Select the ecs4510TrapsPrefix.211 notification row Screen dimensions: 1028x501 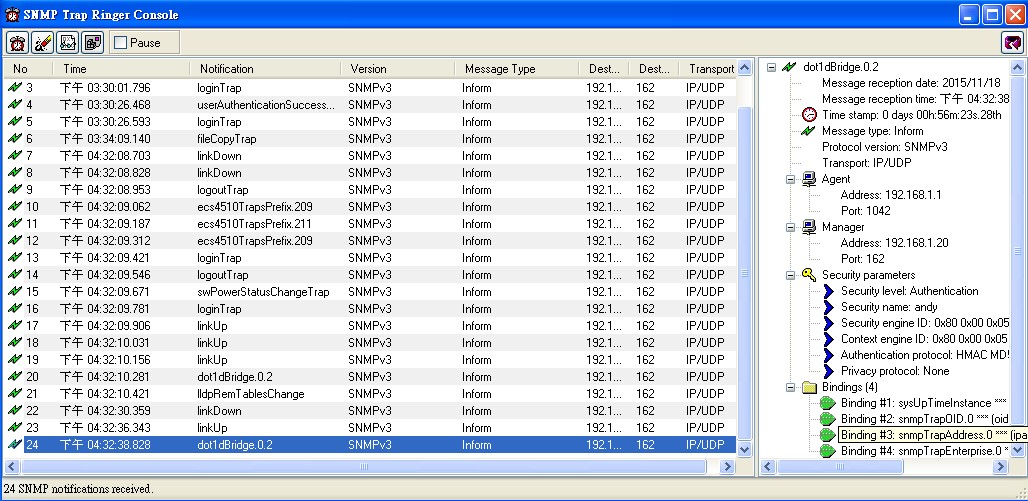pyautogui.click(x=370, y=224)
